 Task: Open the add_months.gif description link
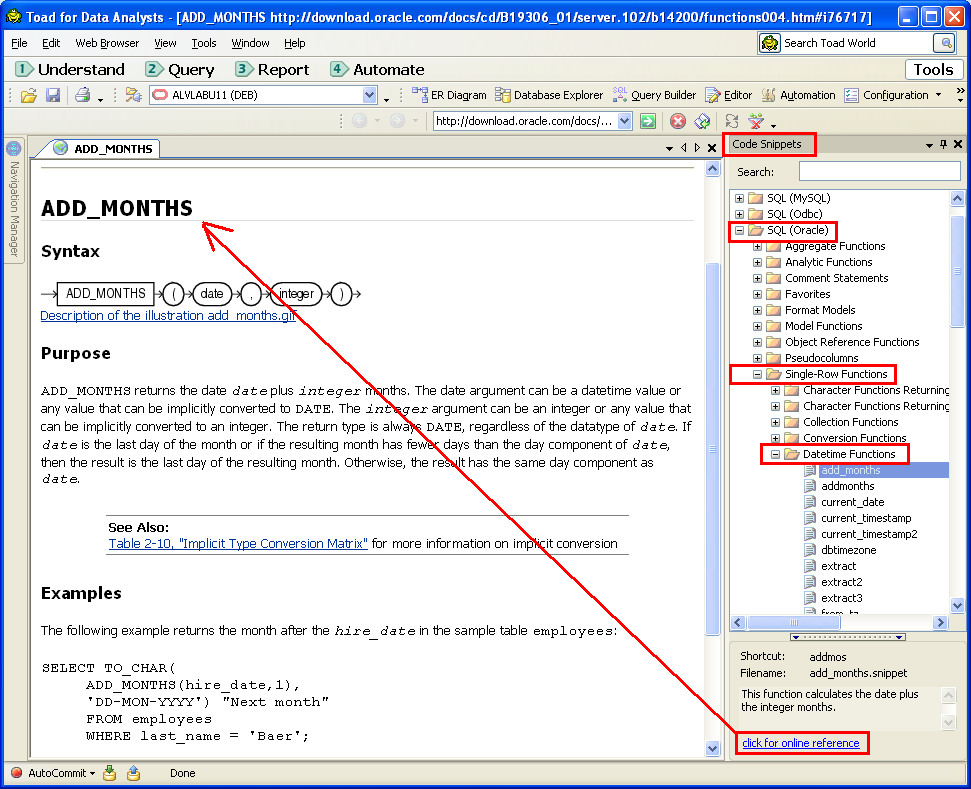(x=168, y=316)
